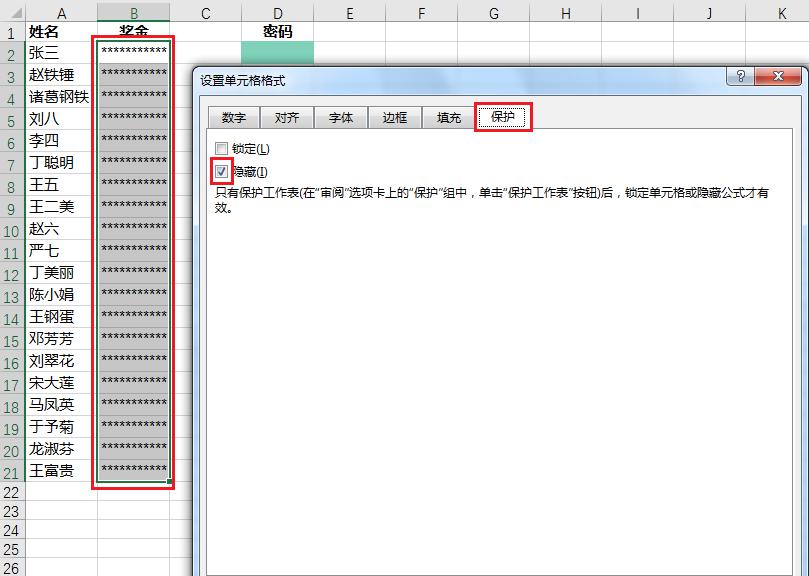Click the select-all corner triangle
This screenshot has width=809, height=576.
click(x=16, y=13)
